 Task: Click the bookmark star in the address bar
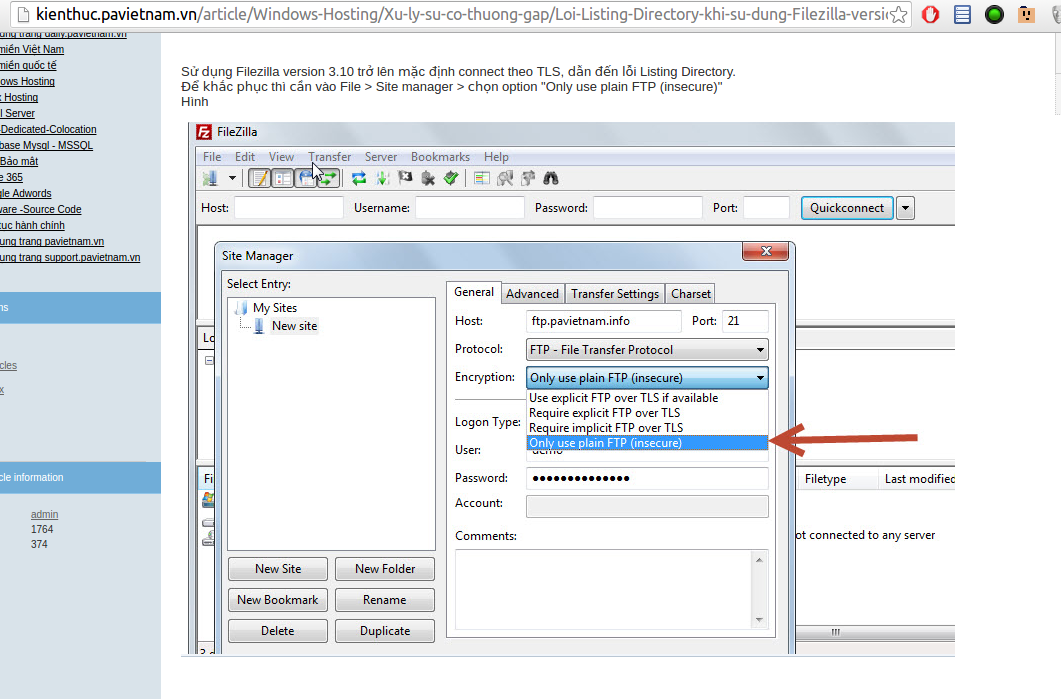point(899,14)
